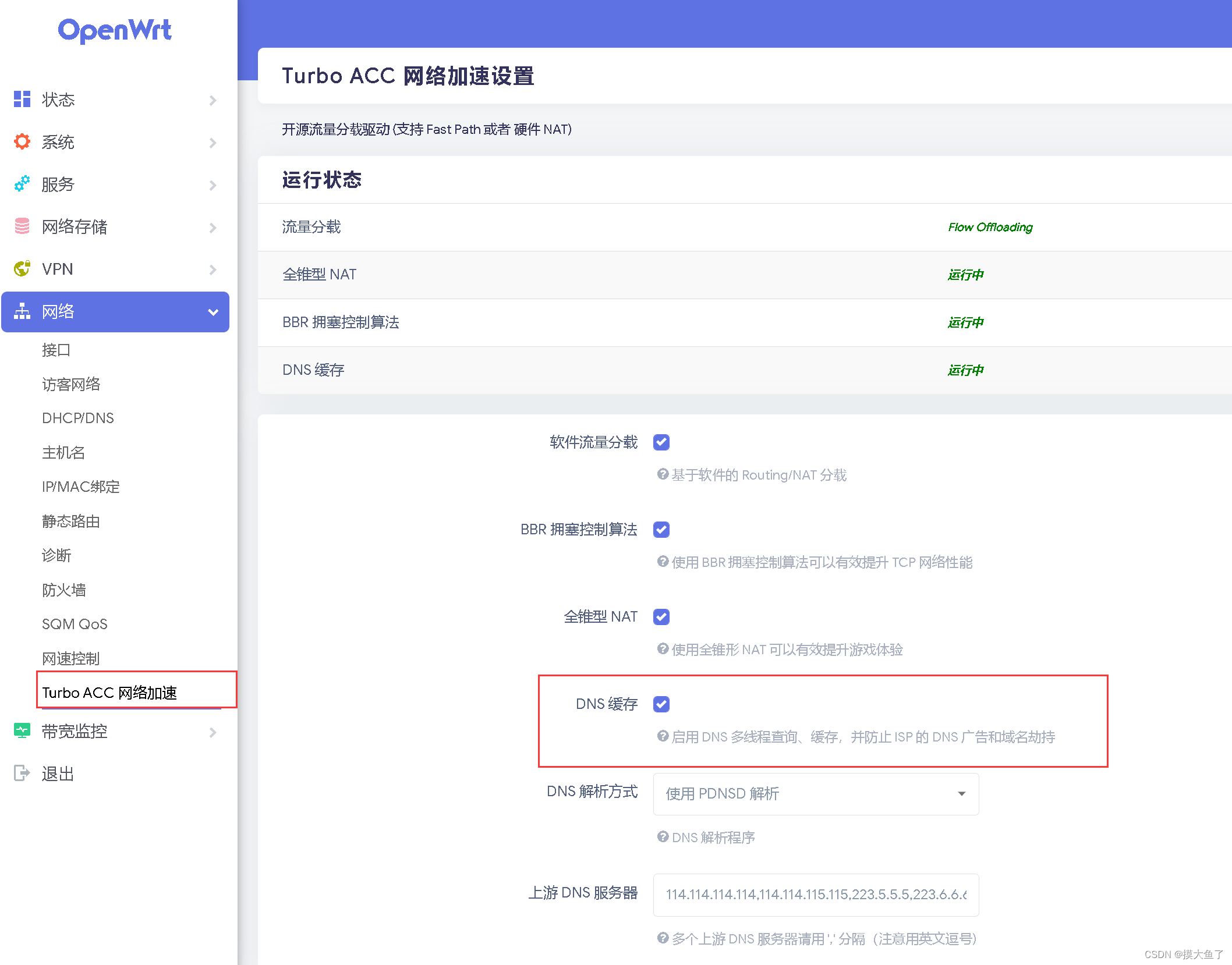Viewport: 1232px width, 965px height.
Task: Collapse the 网络 menu chevron
Action: pyautogui.click(x=213, y=312)
